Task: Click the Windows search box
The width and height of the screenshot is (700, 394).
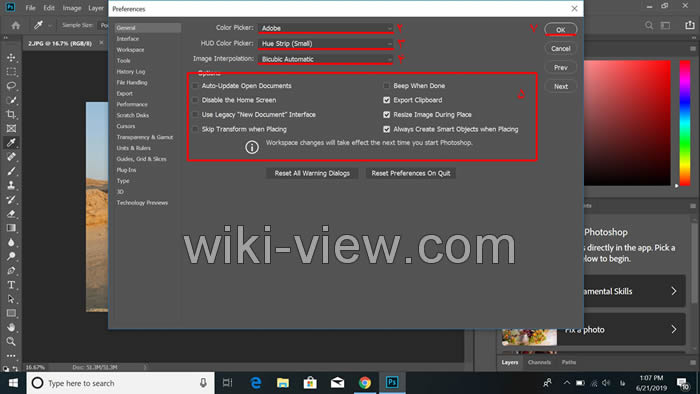Action: [x=121, y=383]
